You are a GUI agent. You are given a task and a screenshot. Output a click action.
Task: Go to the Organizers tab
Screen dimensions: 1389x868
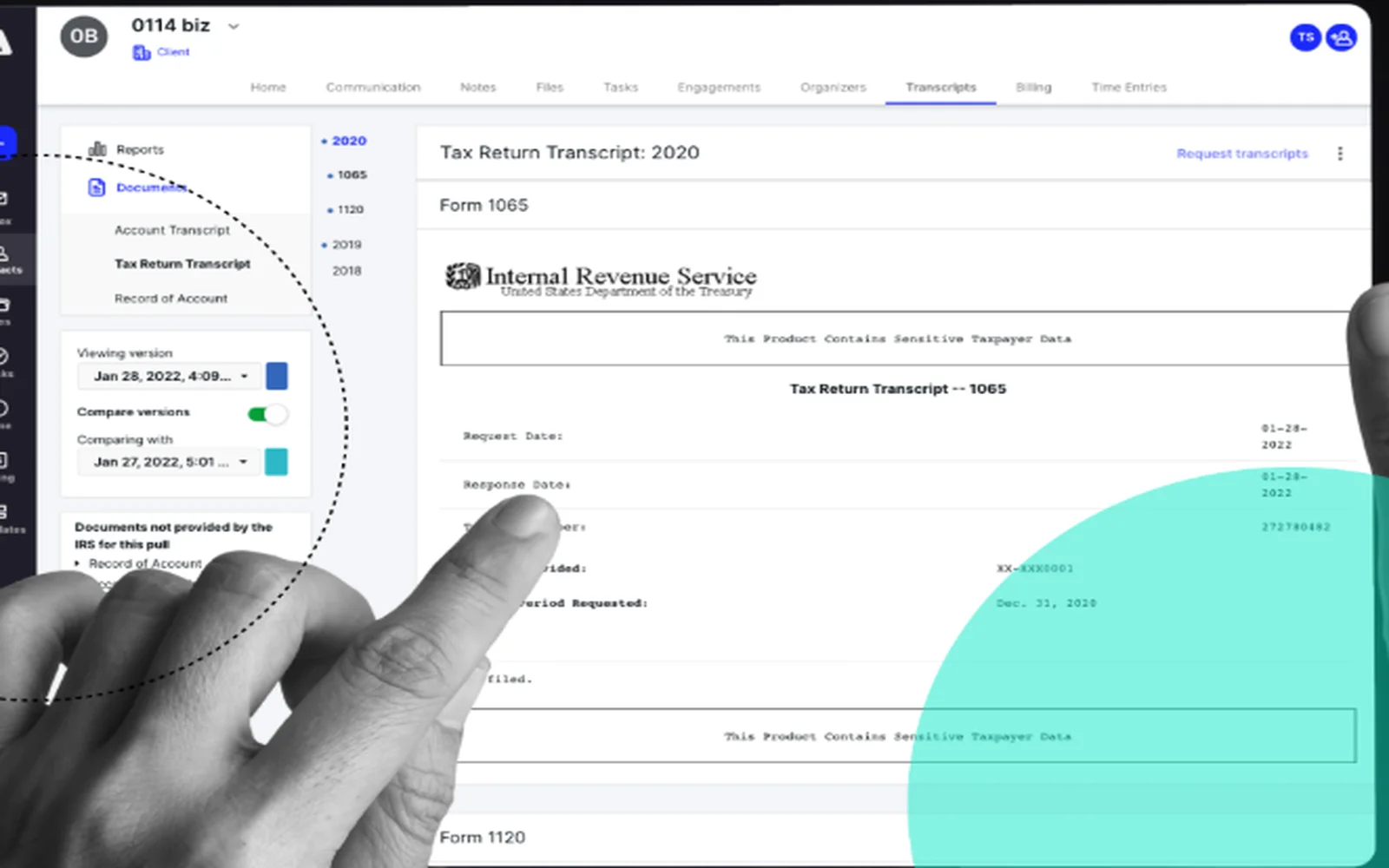(833, 87)
